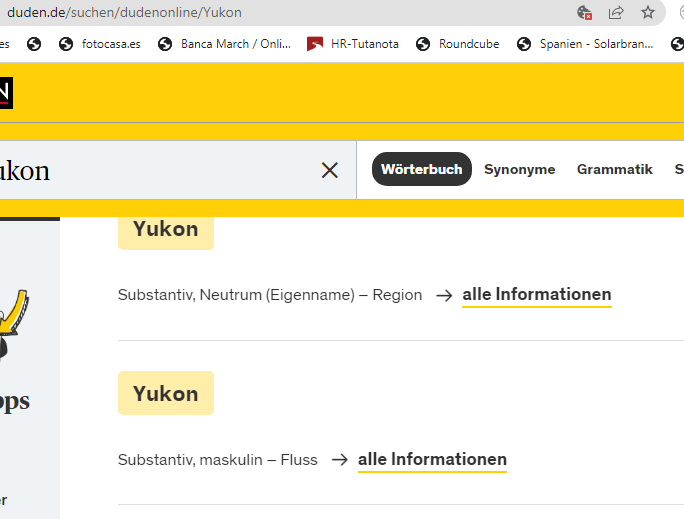Screen dimensions: 684x519
Task: Clear the search field with X
Action: click(330, 170)
